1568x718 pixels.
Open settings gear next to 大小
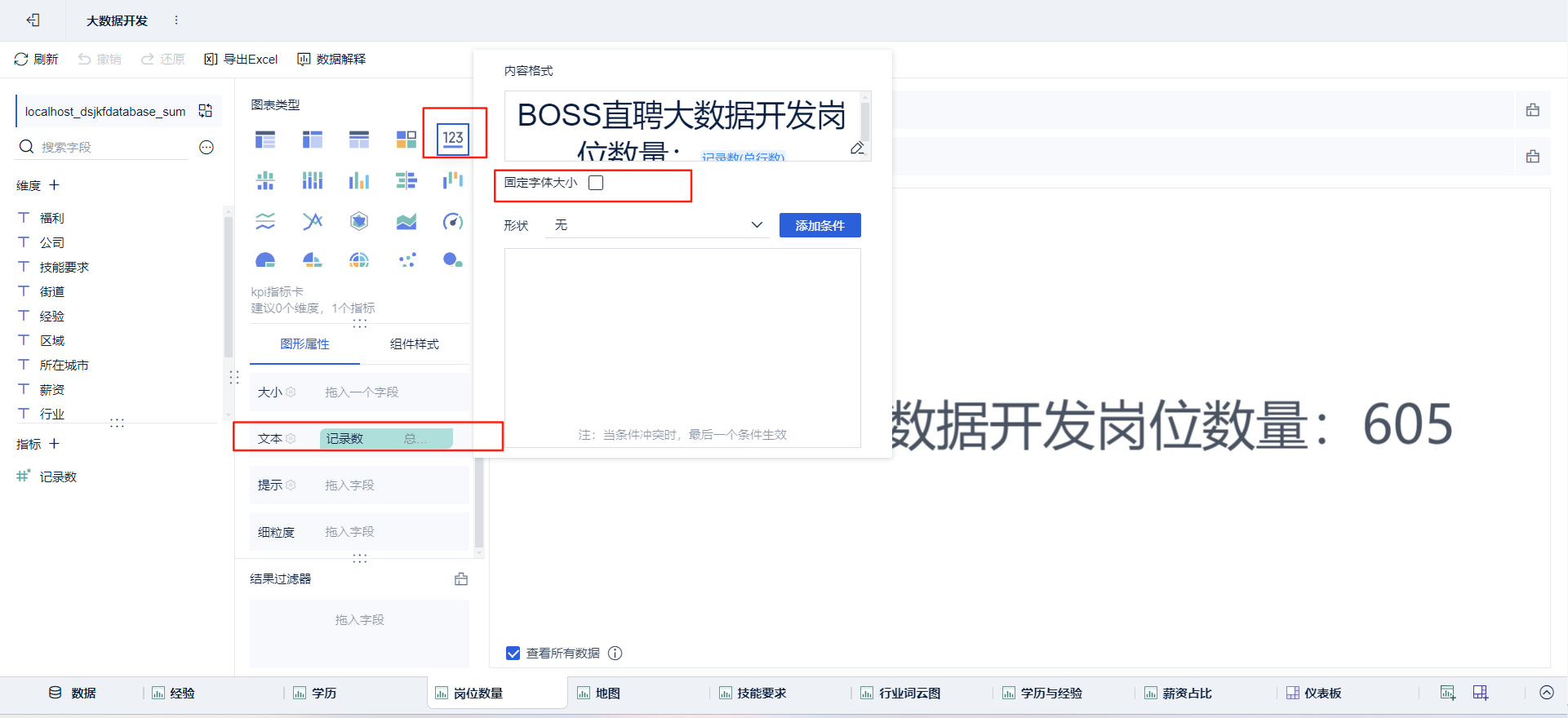291,392
